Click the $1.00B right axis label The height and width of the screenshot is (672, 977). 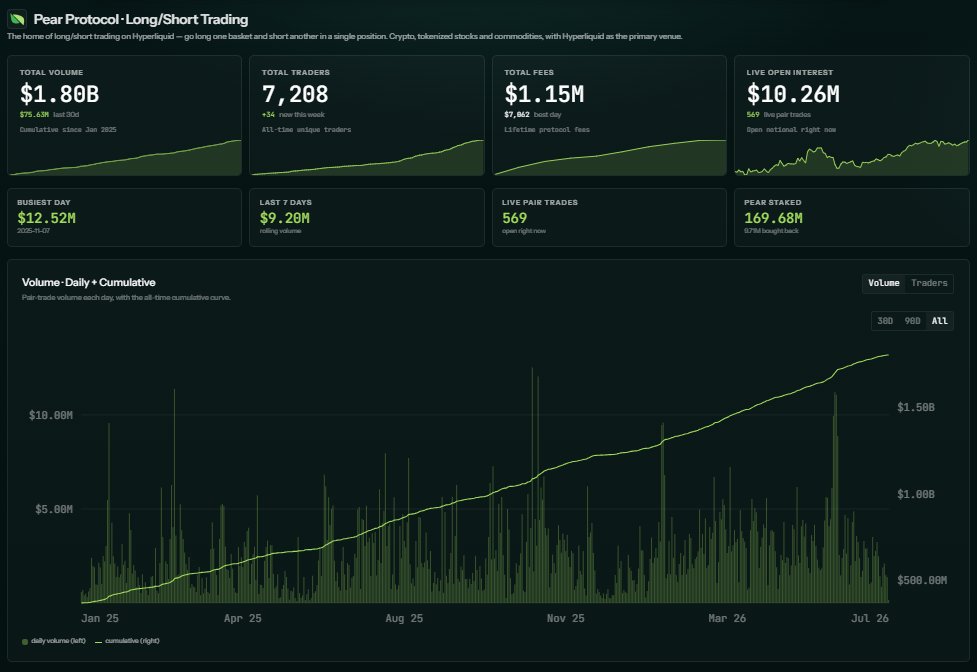point(915,495)
